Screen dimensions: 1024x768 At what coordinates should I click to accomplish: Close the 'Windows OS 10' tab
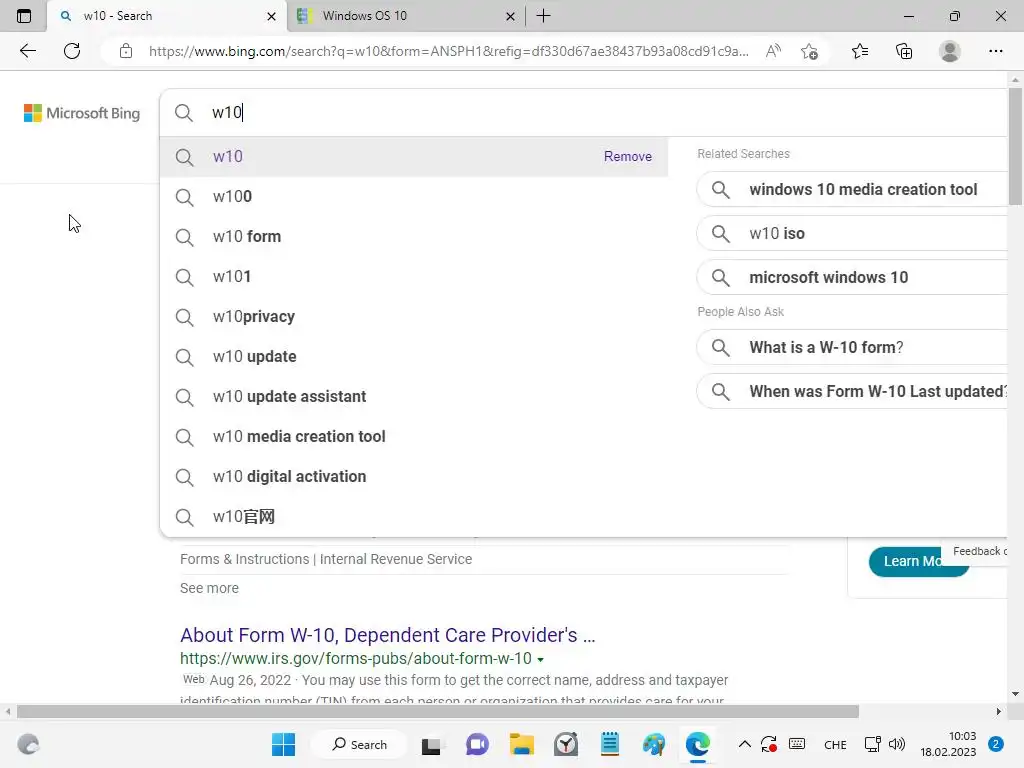tap(511, 16)
